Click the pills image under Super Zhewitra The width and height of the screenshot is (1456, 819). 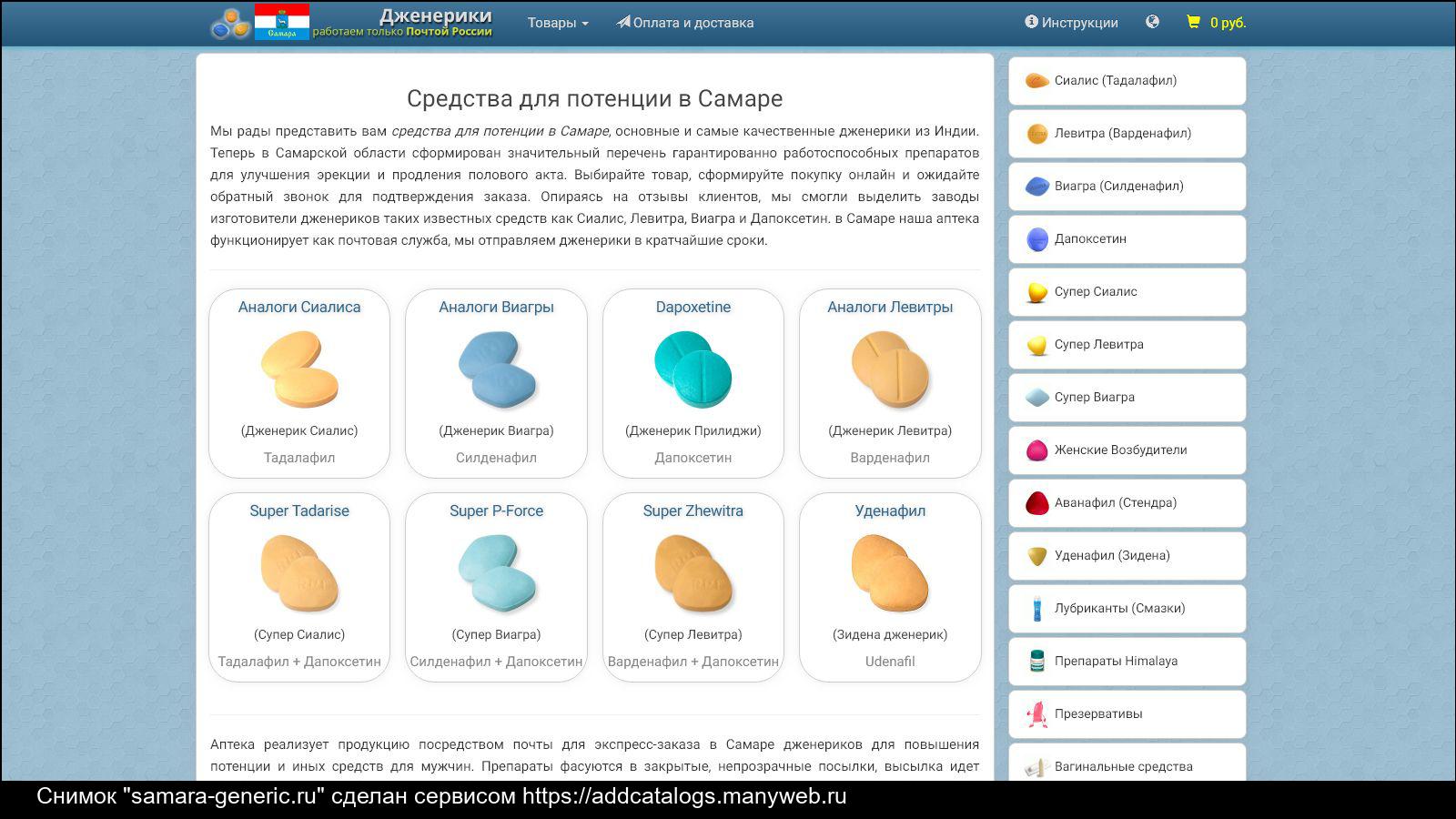693,572
